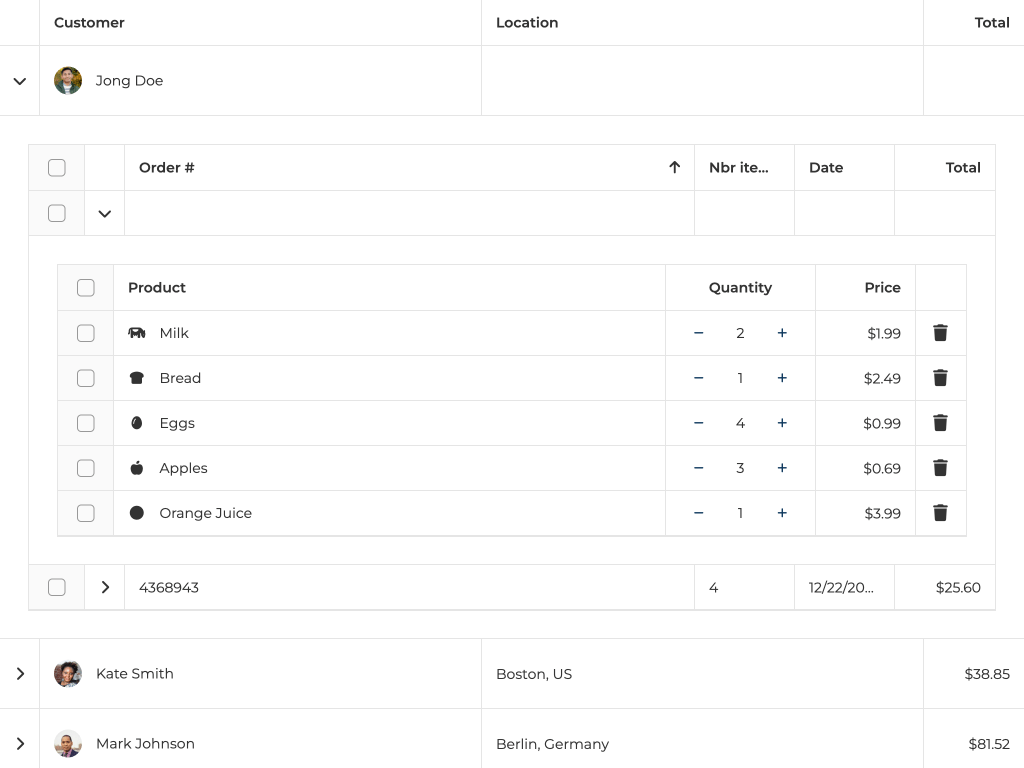The image size is (1024, 768).
Task: Increase Eggs quantity by one
Action: pyautogui.click(x=782, y=423)
